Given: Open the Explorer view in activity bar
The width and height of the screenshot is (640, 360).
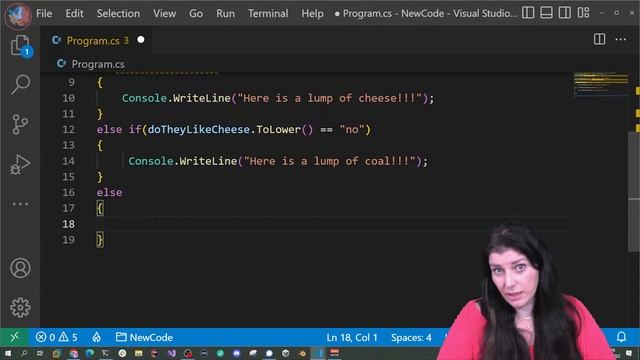Looking at the screenshot, I should [x=20, y=45].
